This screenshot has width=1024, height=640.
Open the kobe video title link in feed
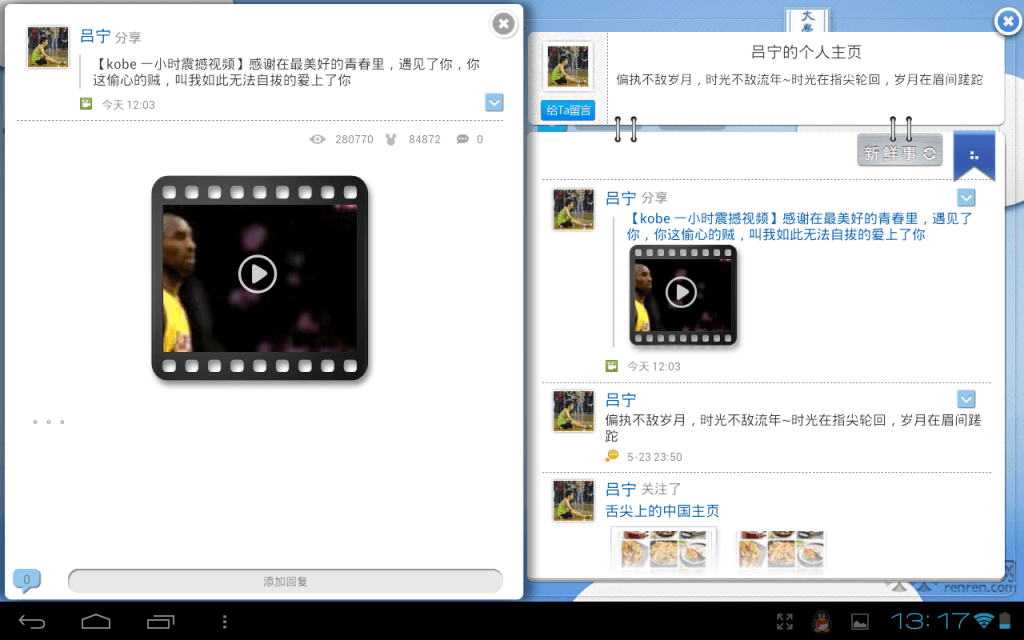coord(799,227)
